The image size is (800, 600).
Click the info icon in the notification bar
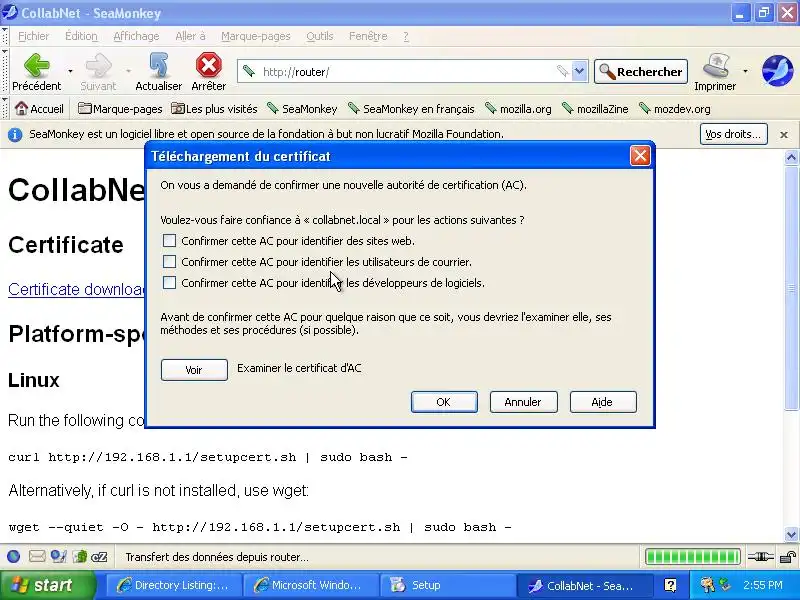click(15, 135)
